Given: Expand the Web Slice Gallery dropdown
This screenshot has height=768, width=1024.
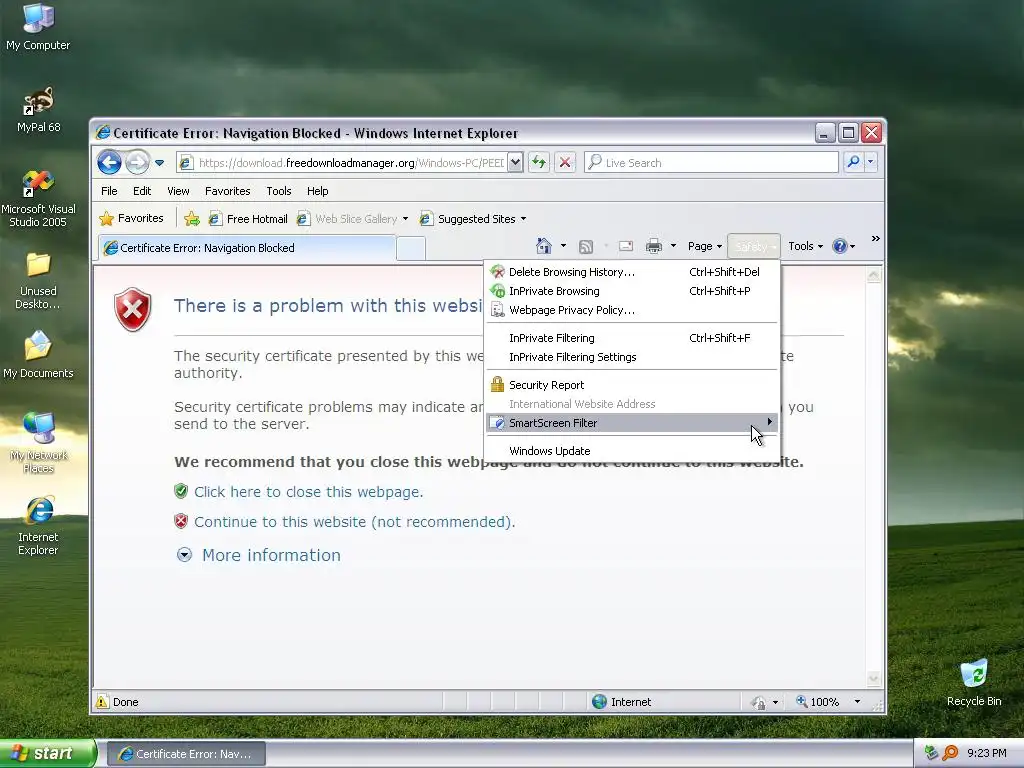Looking at the screenshot, I should (x=405, y=219).
